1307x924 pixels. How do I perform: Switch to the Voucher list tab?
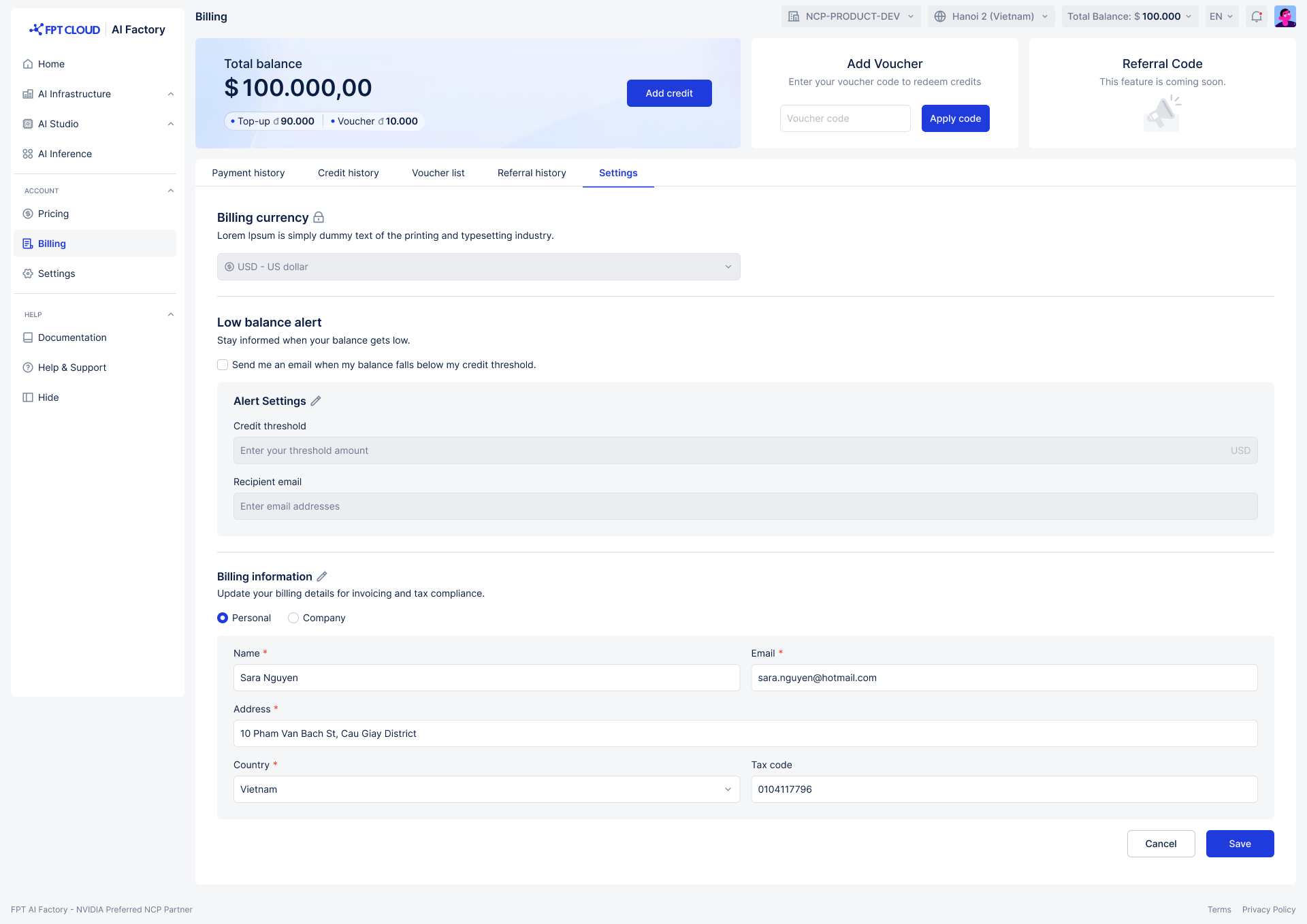pyautogui.click(x=438, y=173)
